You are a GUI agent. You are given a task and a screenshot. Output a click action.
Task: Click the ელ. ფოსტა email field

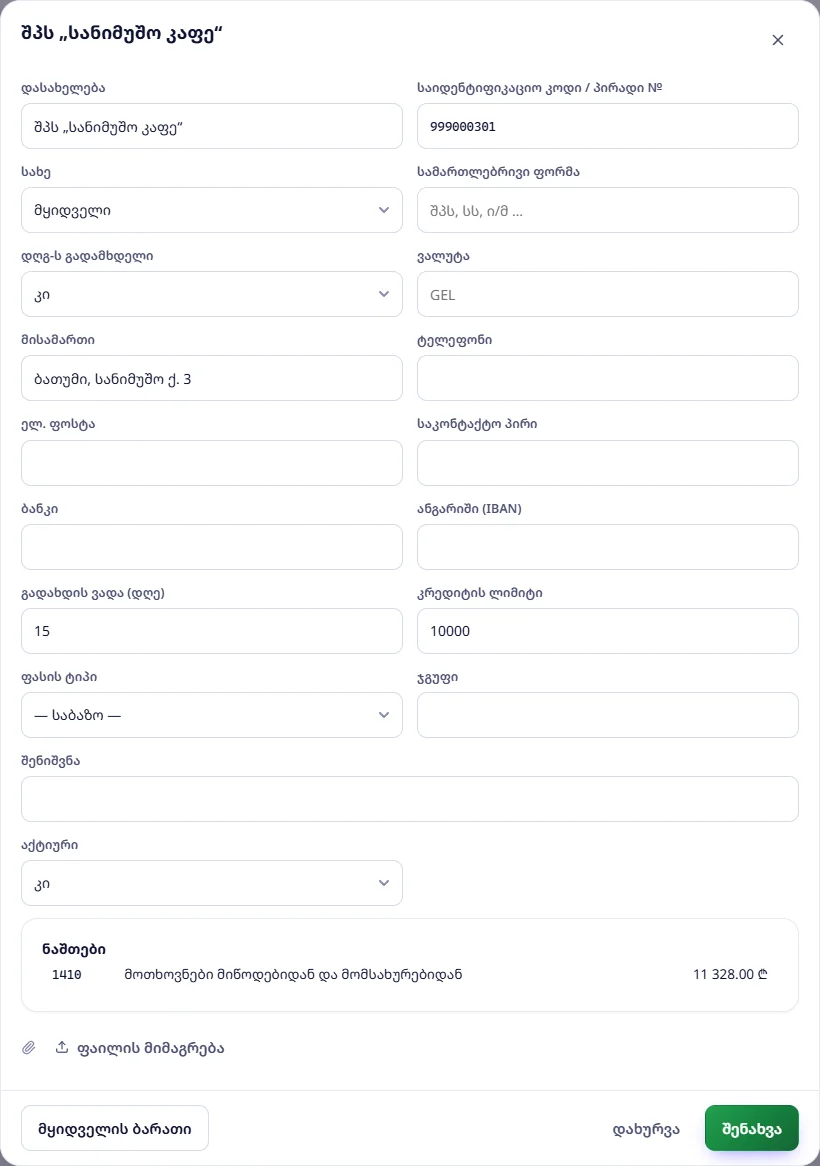[212, 463]
